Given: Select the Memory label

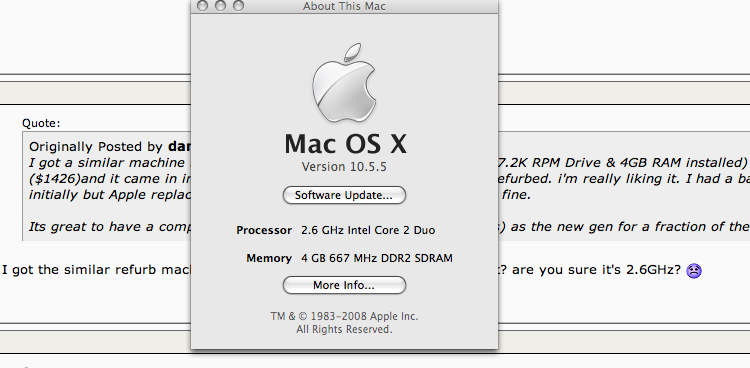Looking at the screenshot, I should pyautogui.click(x=269, y=258).
